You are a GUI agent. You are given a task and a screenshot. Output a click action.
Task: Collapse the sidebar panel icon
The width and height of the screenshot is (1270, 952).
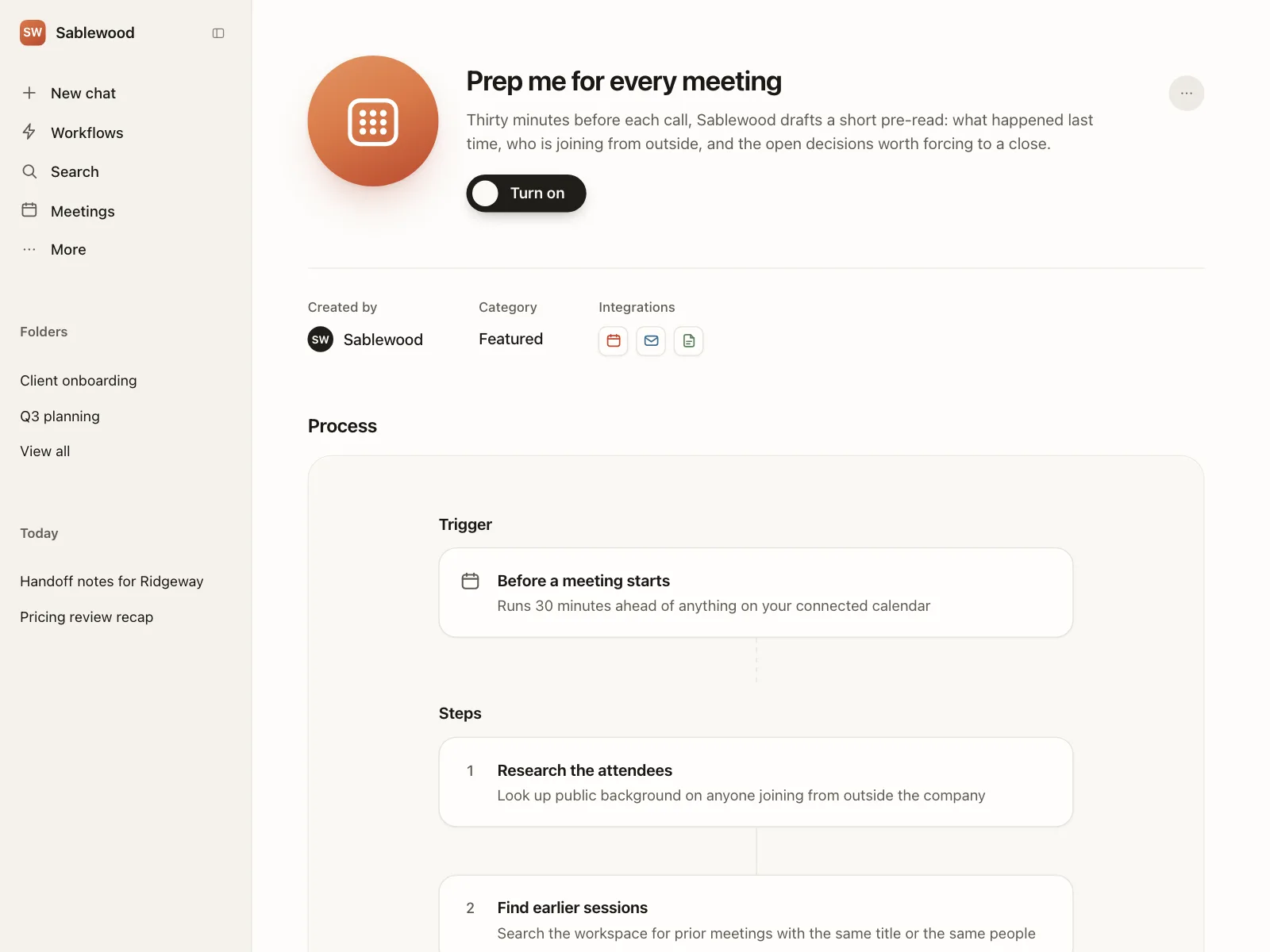[x=218, y=33]
